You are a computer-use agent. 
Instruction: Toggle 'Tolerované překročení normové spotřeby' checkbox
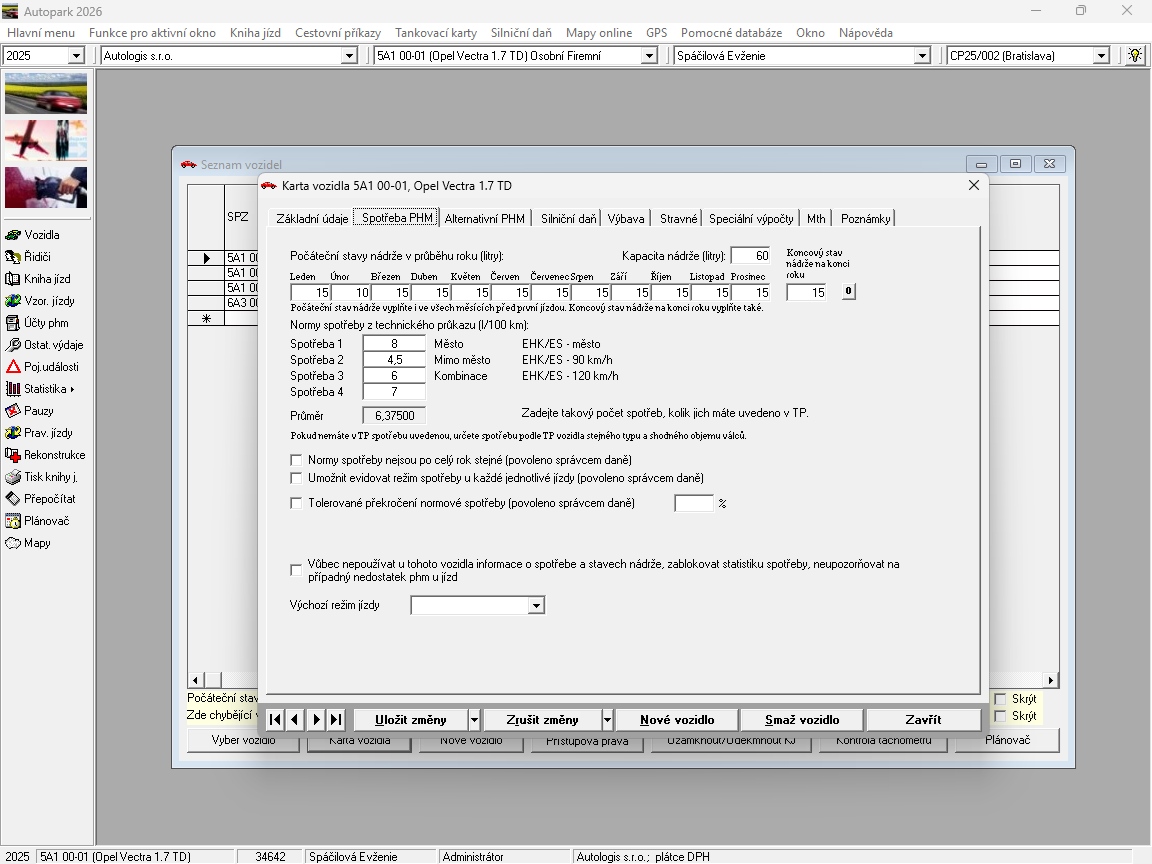click(x=296, y=503)
